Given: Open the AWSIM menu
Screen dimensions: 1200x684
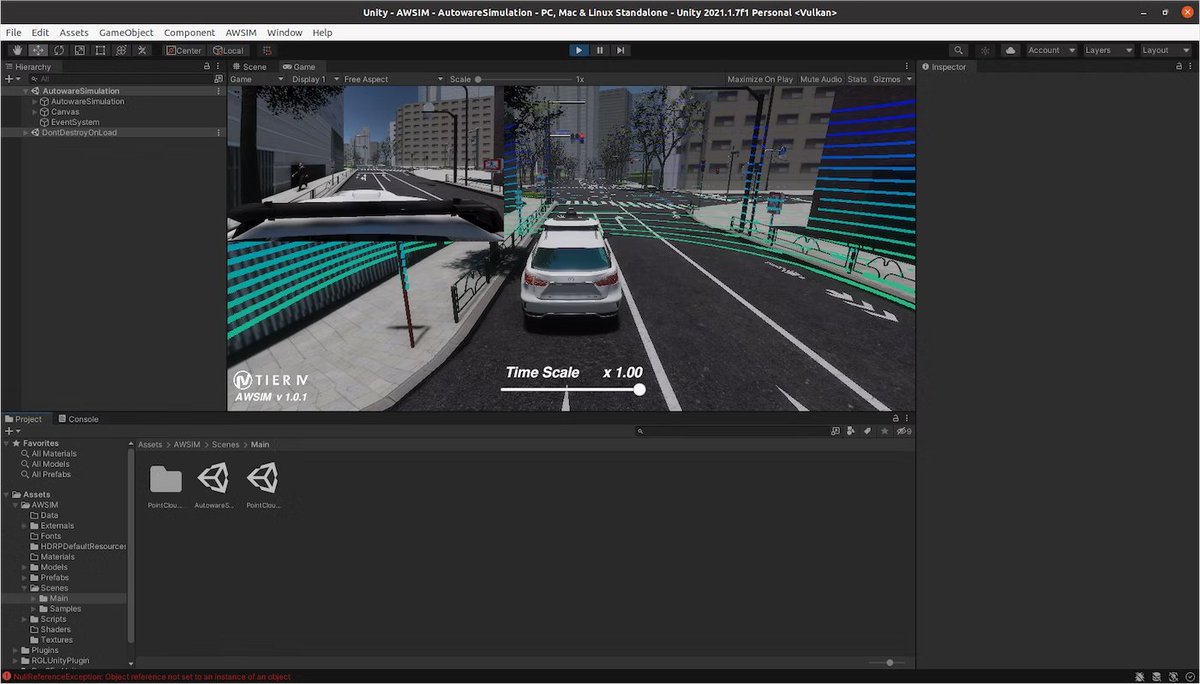Looking at the screenshot, I should point(241,32).
